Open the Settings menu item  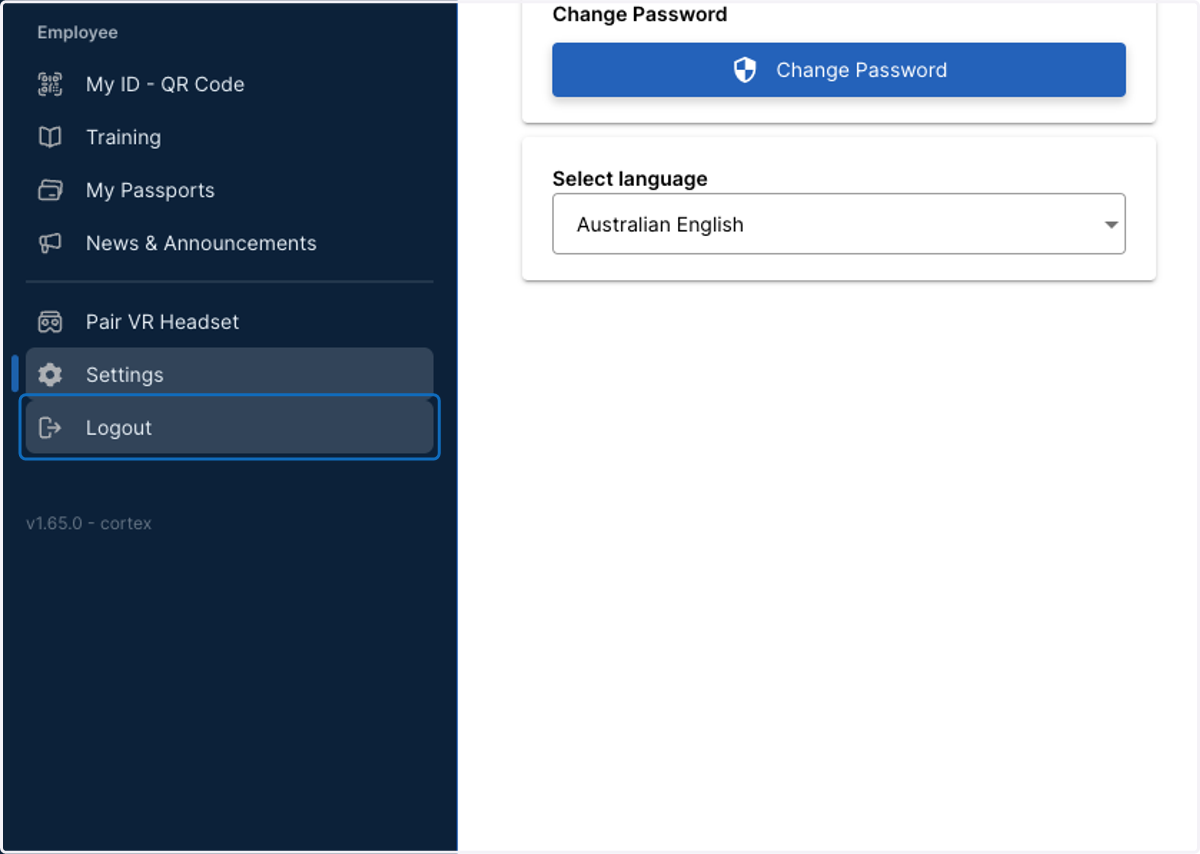click(229, 375)
